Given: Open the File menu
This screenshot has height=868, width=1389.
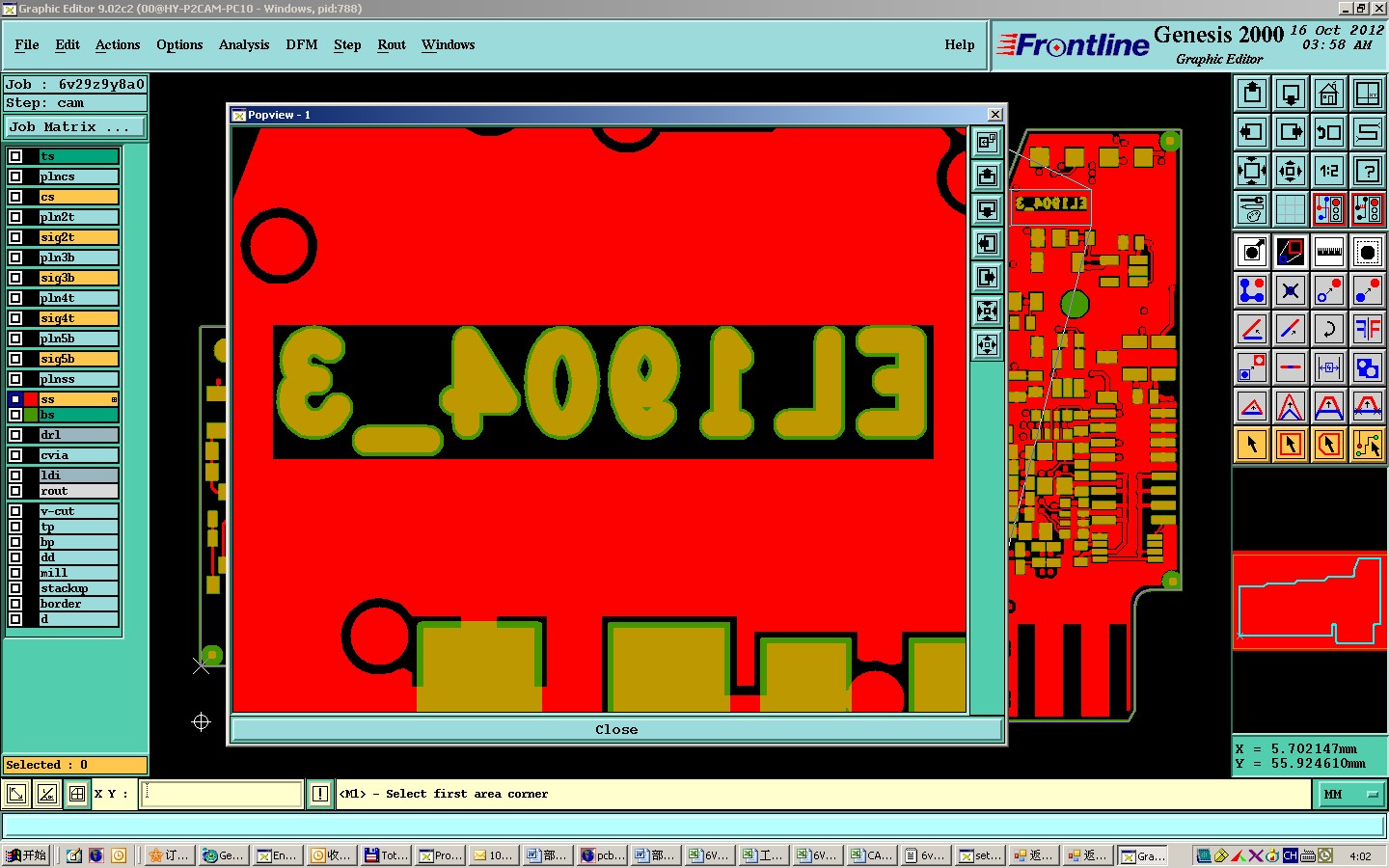Looking at the screenshot, I should point(27,44).
